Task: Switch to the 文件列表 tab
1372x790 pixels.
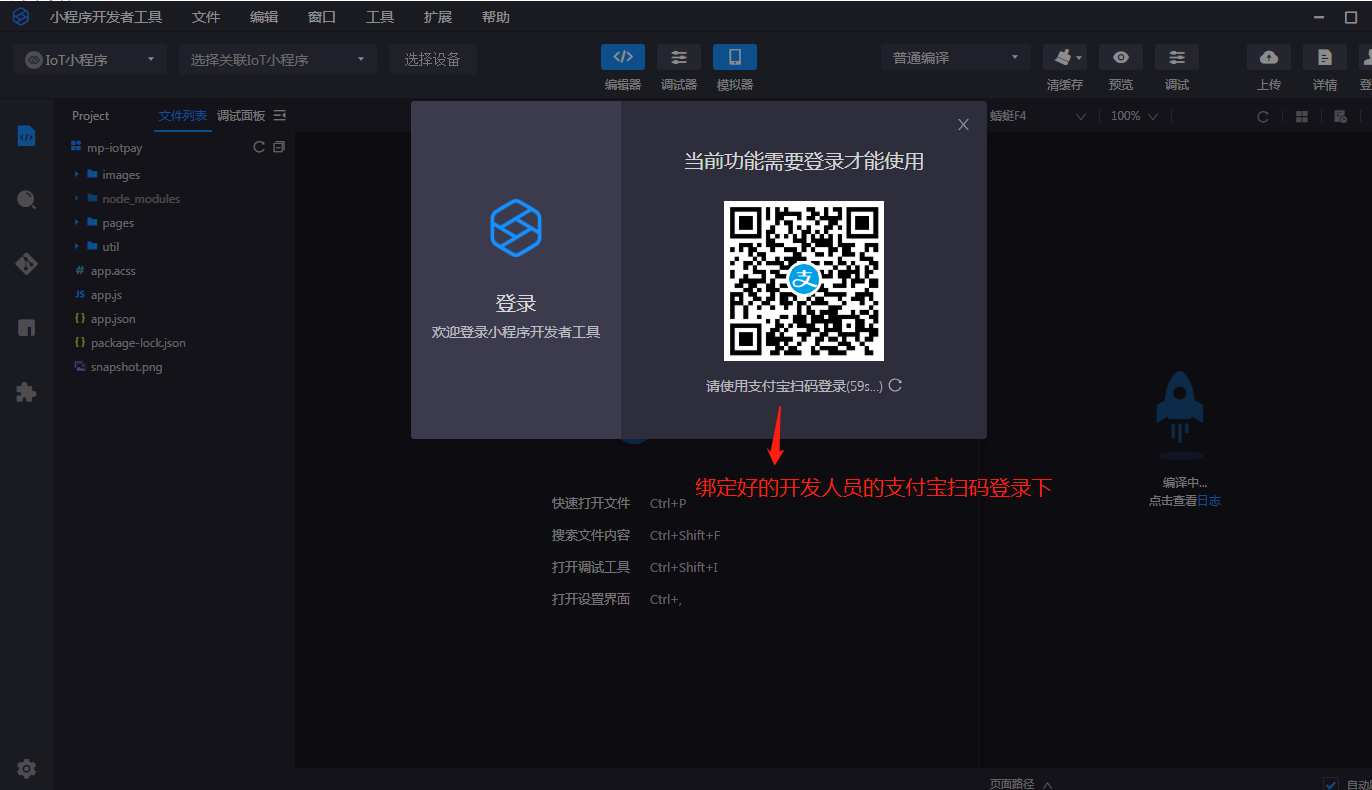Action: [183, 116]
